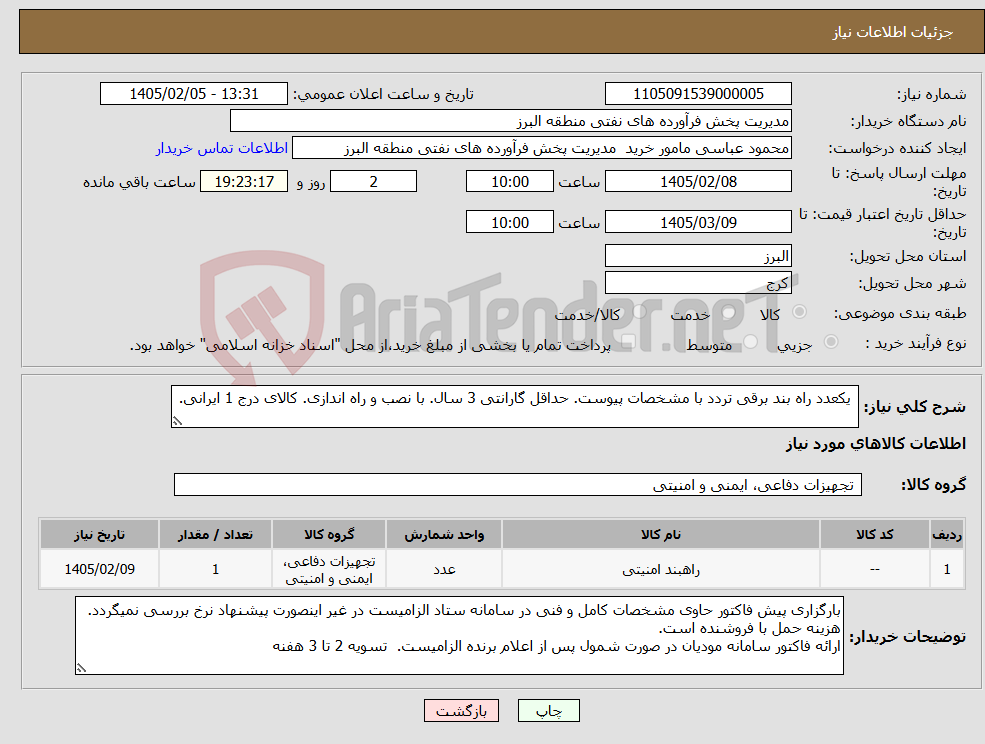Click the goods group cell in table row
Image resolution: width=985 pixels, height=744 pixels.
click(329, 569)
